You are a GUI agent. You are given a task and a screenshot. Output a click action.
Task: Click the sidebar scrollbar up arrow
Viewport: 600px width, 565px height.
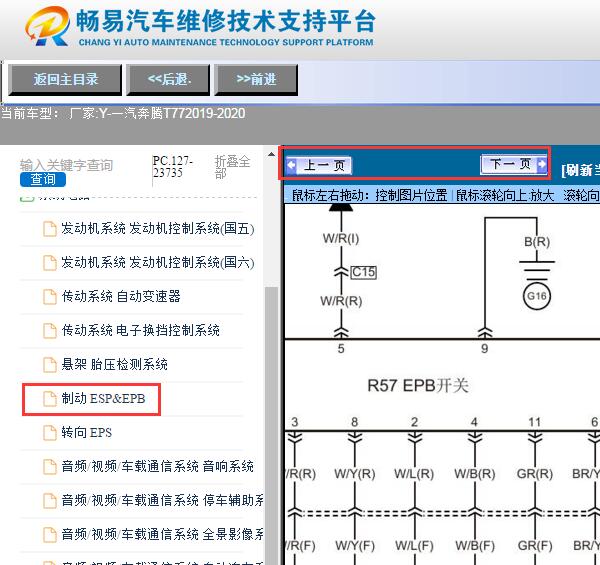click(x=271, y=154)
